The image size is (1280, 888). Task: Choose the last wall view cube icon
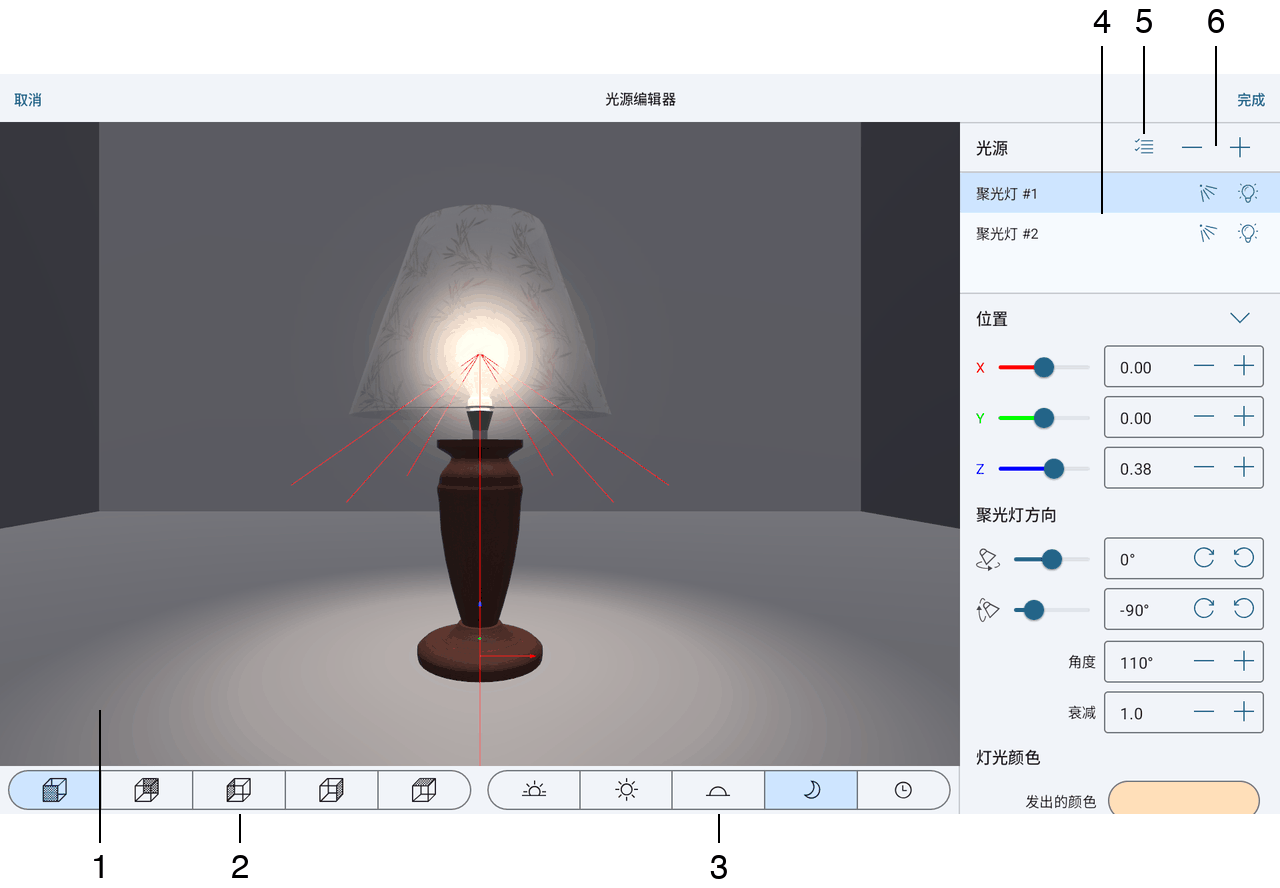(x=424, y=790)
